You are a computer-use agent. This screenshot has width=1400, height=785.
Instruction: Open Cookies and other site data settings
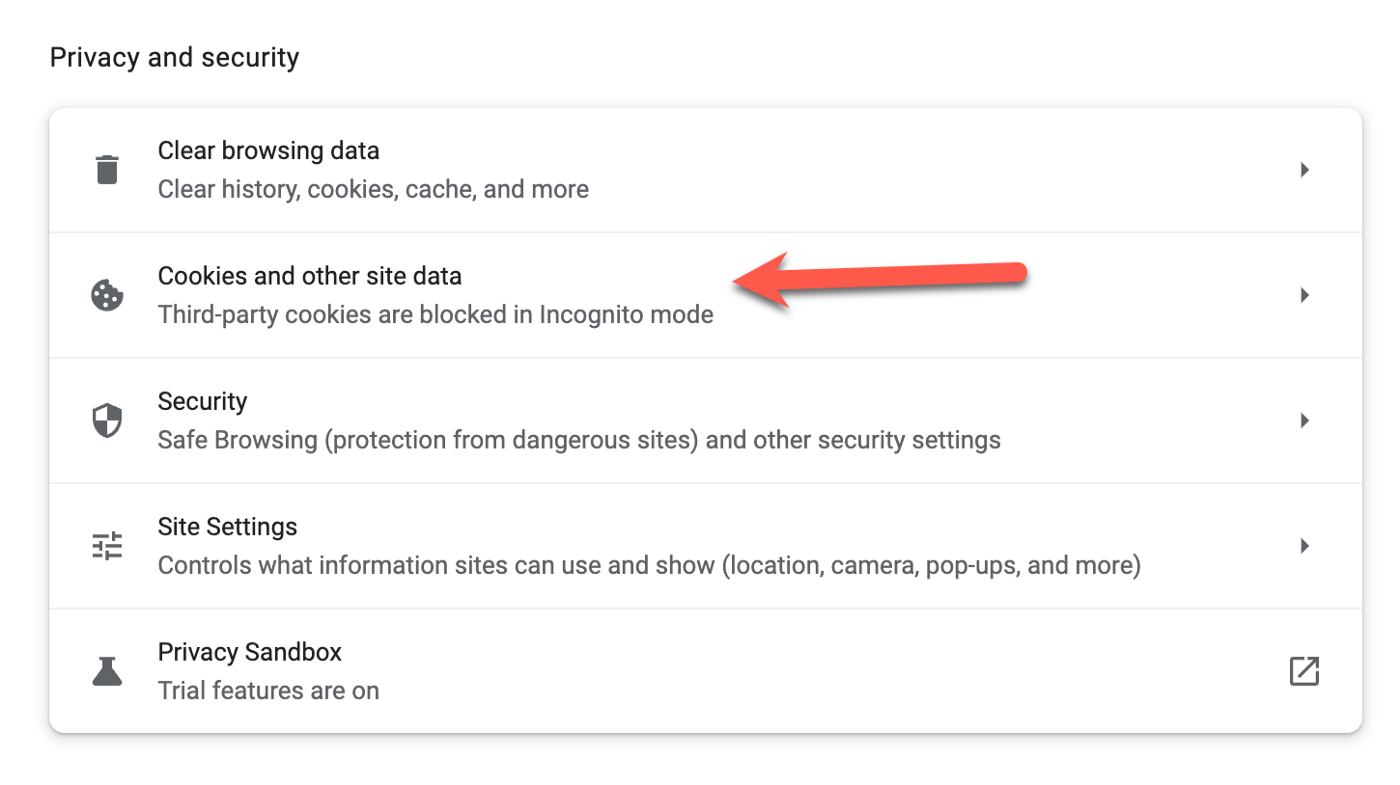310,275
